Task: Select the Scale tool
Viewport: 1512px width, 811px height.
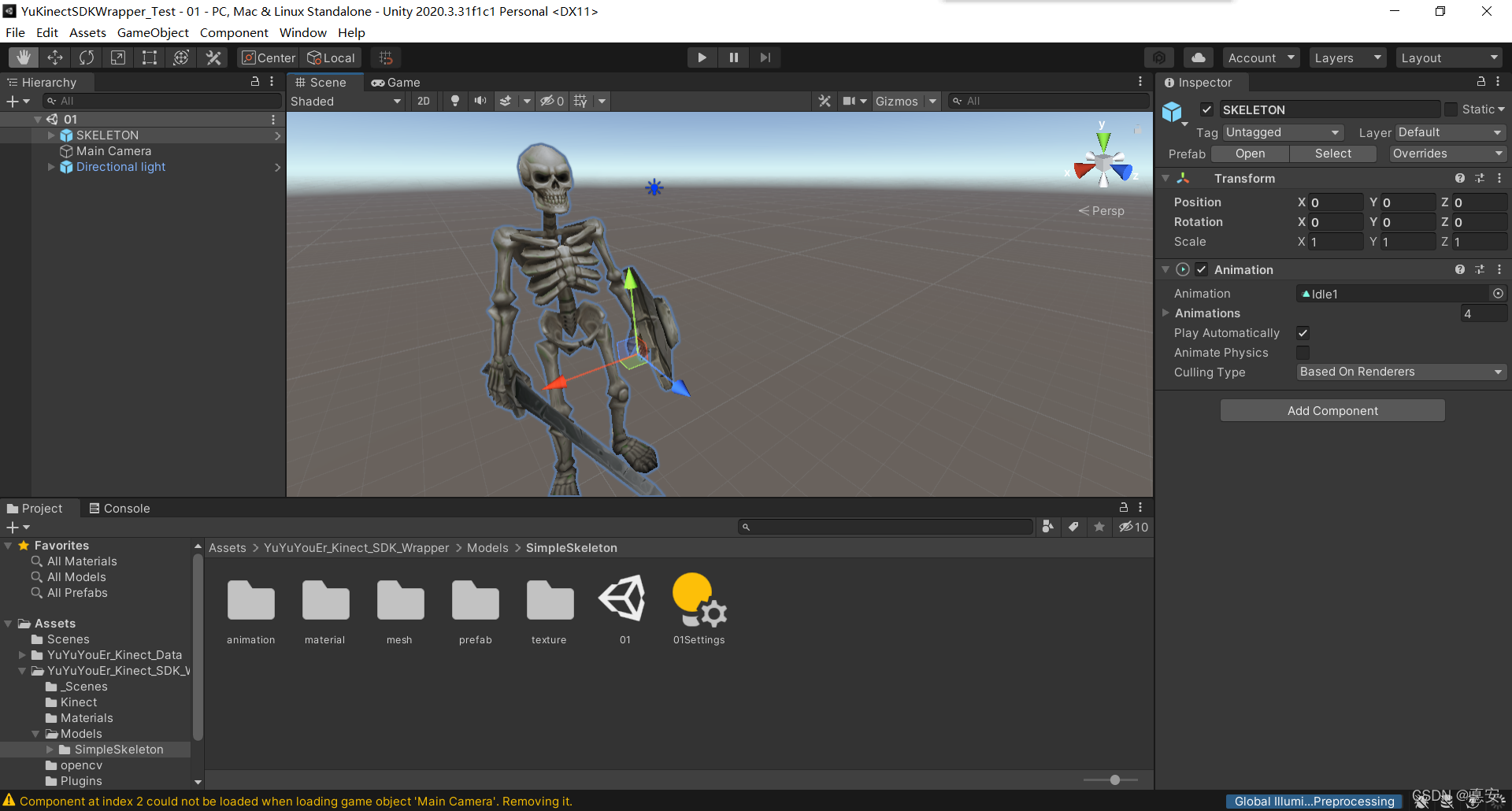Action: coord(118,57)
